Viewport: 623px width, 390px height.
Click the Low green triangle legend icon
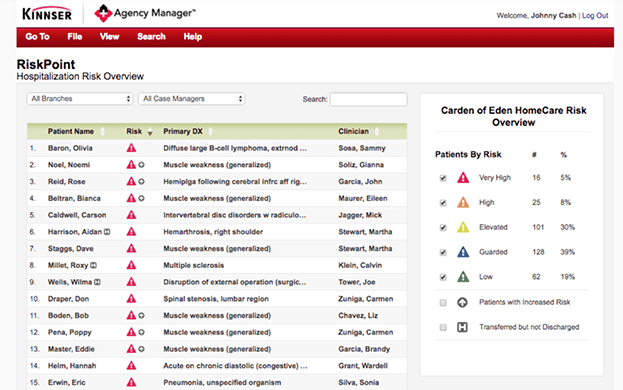[463, 276]
